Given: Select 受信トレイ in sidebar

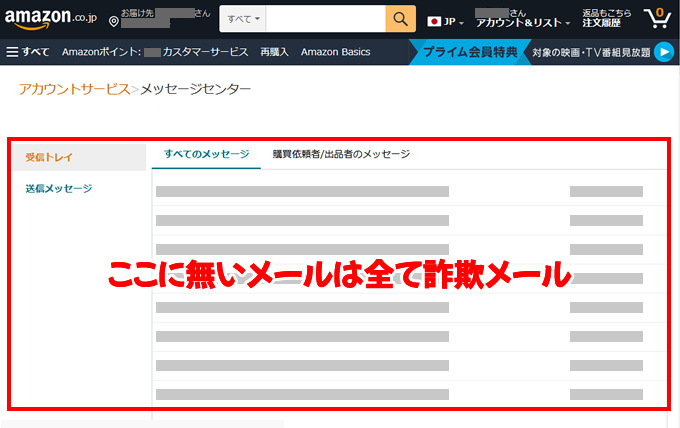Looking at the screenshot, I should (79, 157).
